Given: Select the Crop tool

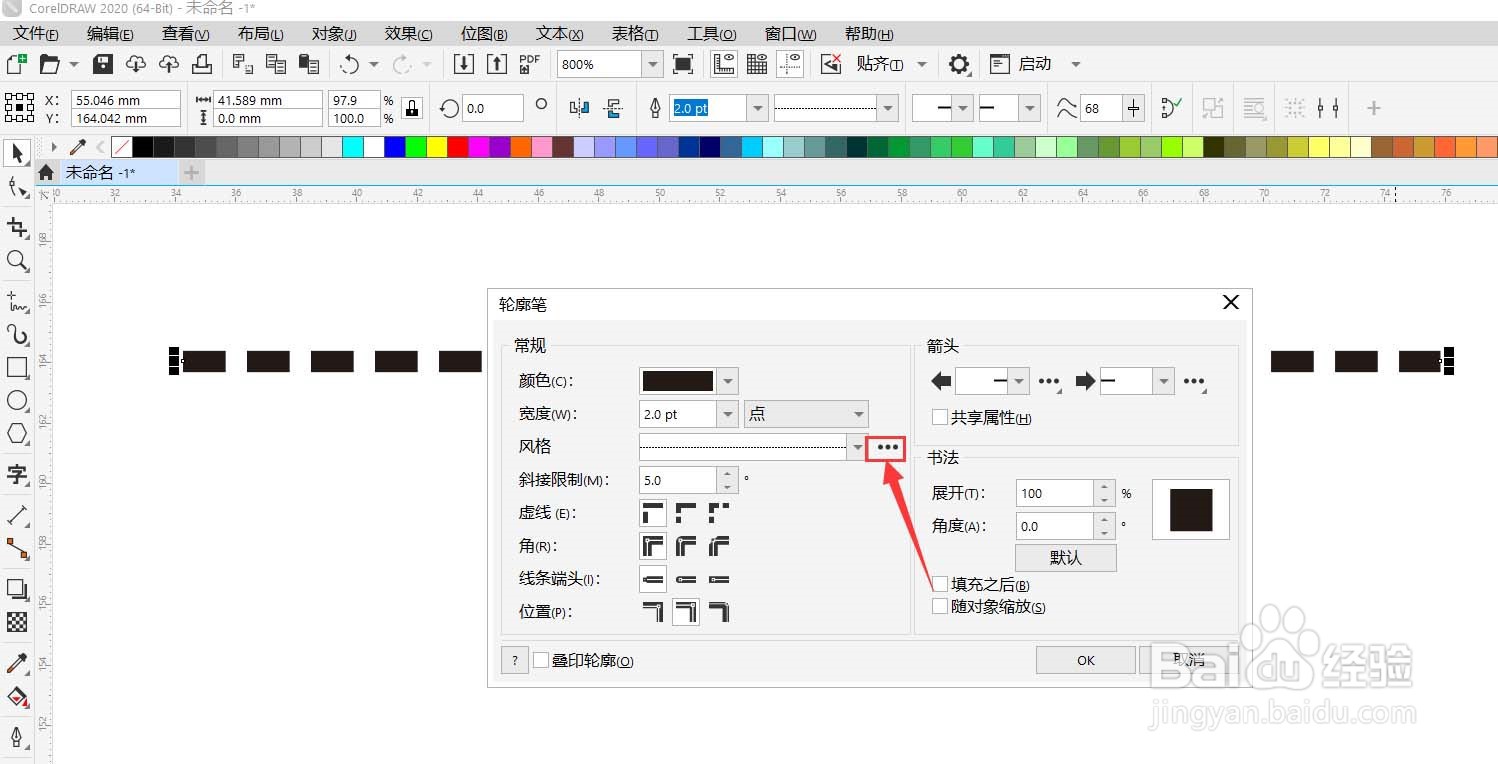Looking at the screenshot, I should point(17,227).
